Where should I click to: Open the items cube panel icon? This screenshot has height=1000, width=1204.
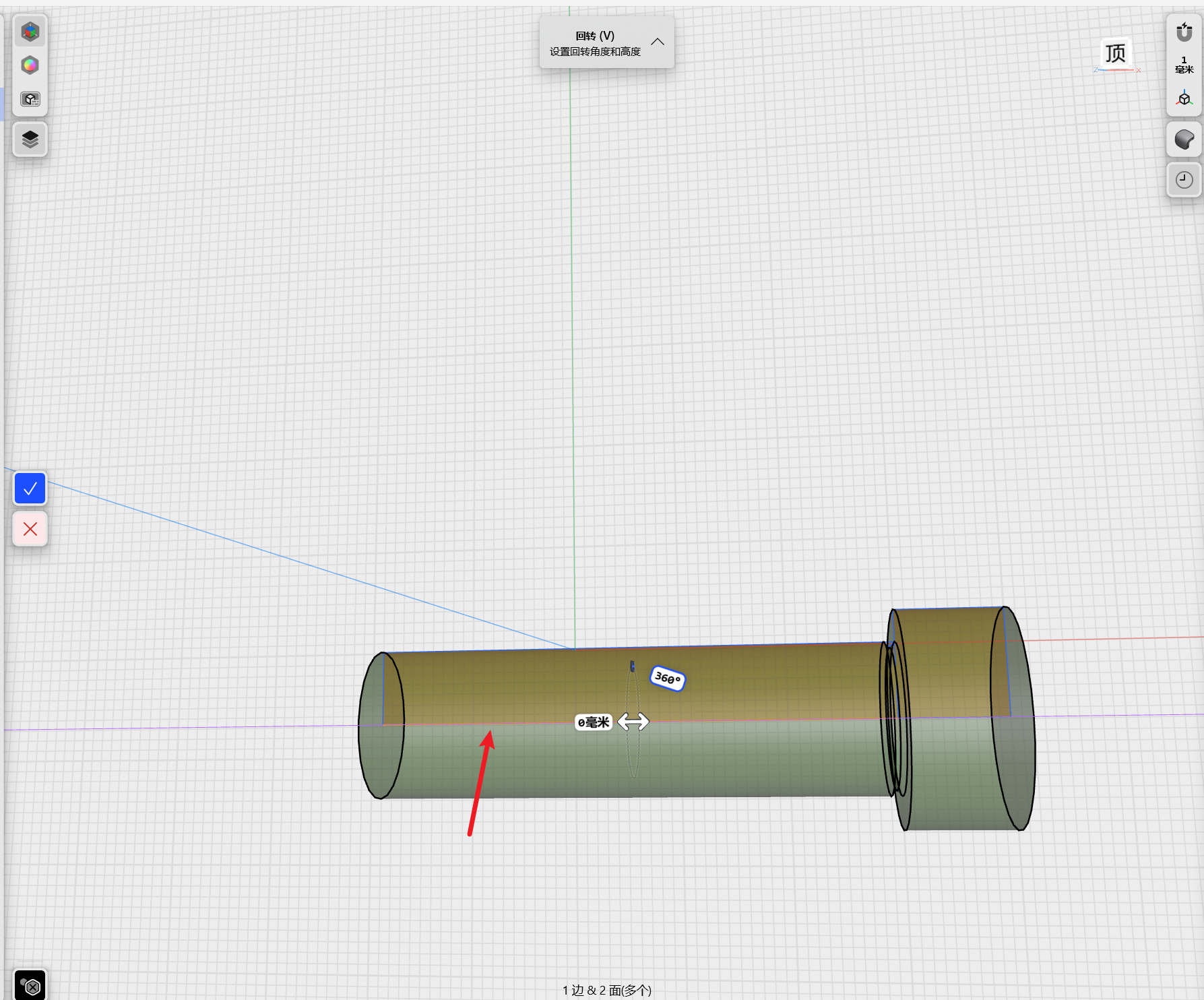(x=30, y=32)
